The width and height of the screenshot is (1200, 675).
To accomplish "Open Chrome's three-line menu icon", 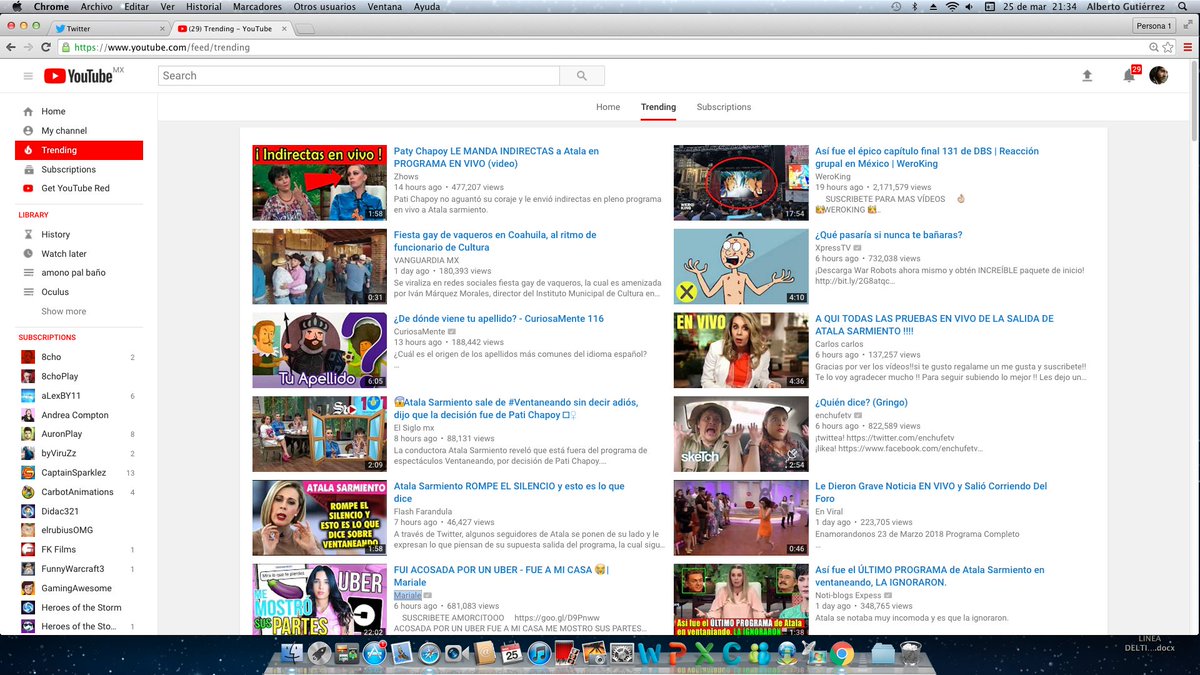I will 1186,47.
